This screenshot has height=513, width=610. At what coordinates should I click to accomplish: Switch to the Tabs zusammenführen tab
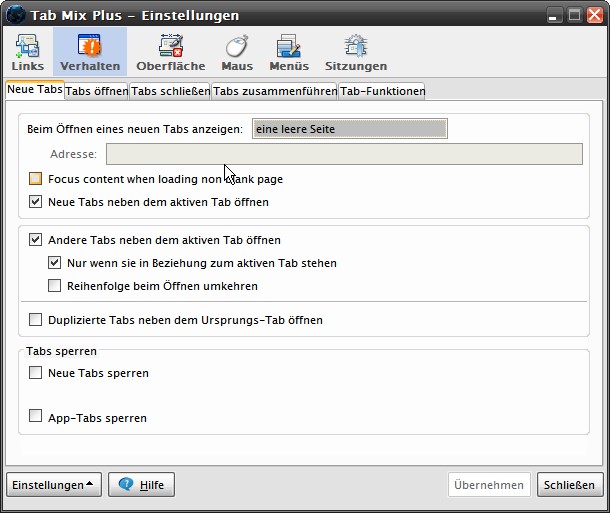275,91
